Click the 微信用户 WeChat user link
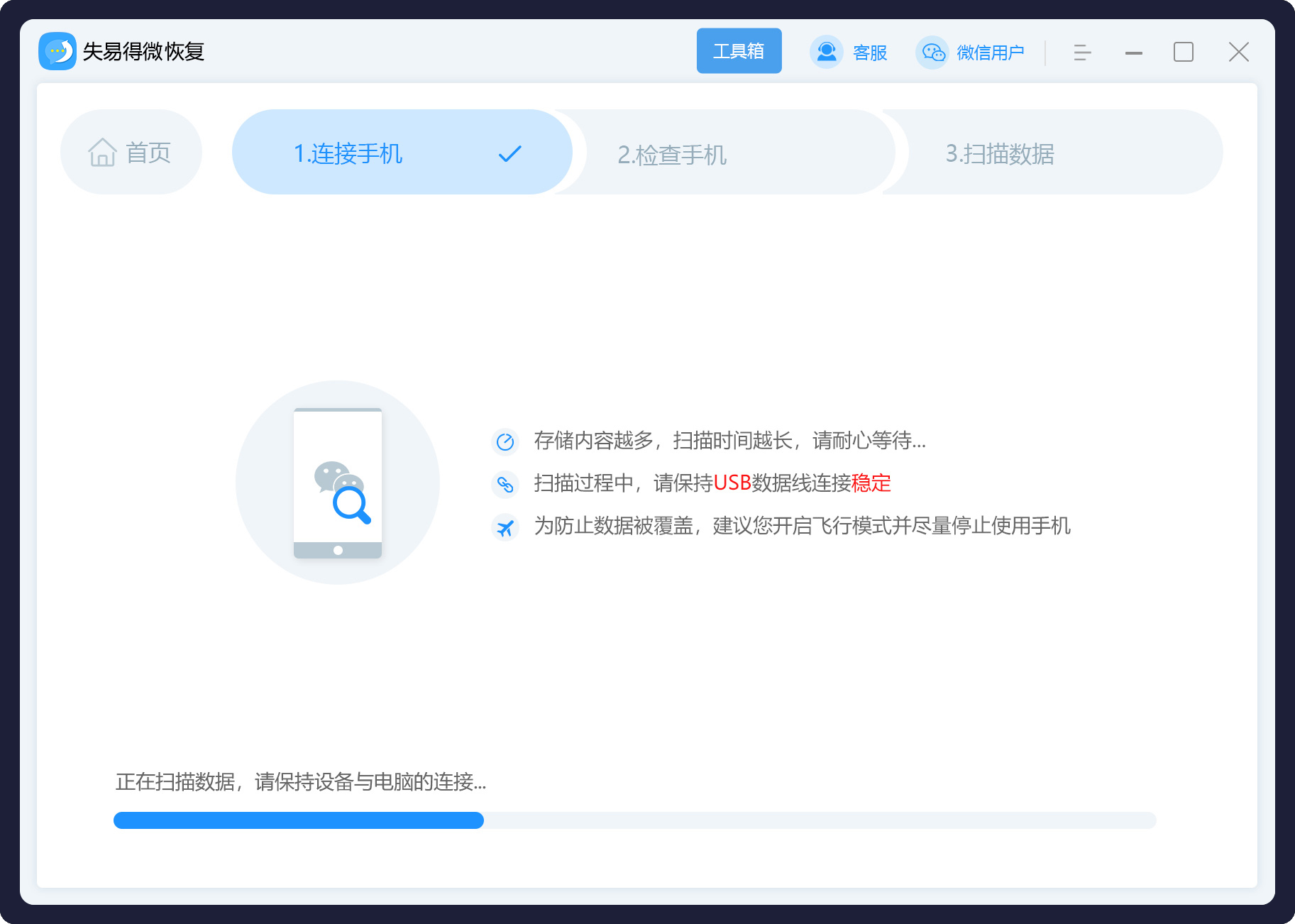Image resolution: width=1295 pixels, height=924 pixels. coord(991,53)
